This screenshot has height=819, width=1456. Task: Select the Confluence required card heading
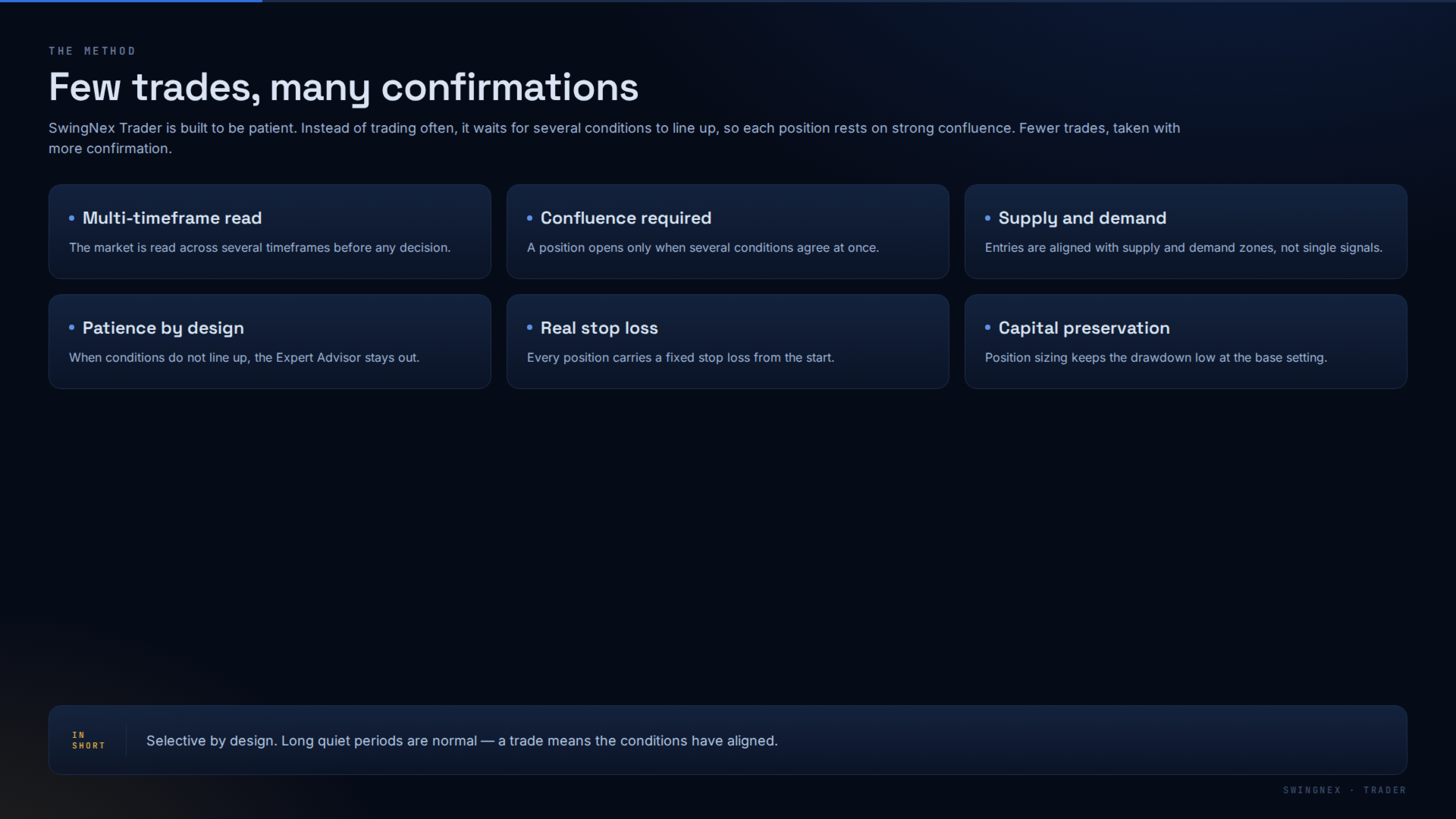(x=626, y=218)
